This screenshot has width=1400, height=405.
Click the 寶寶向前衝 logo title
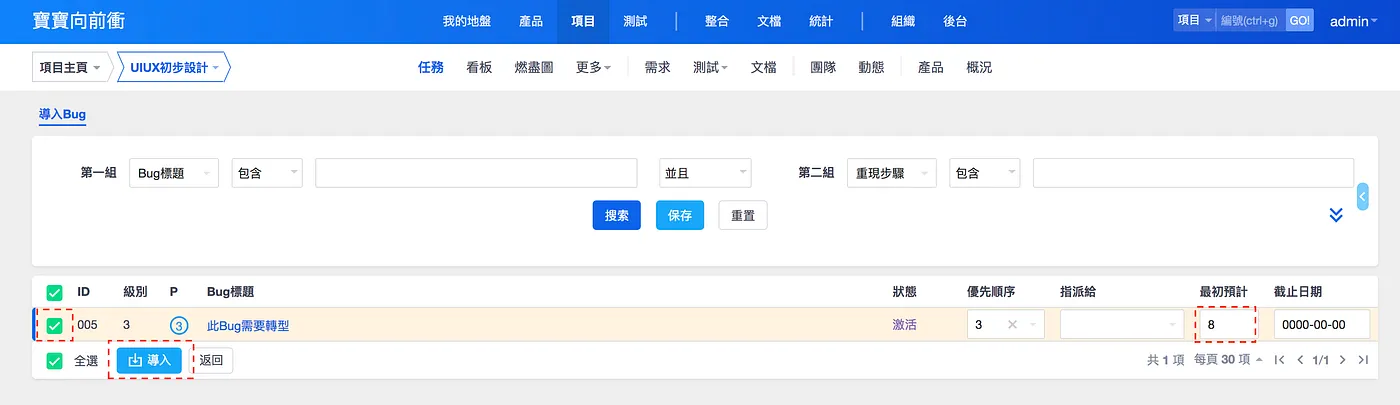(80, 21)
